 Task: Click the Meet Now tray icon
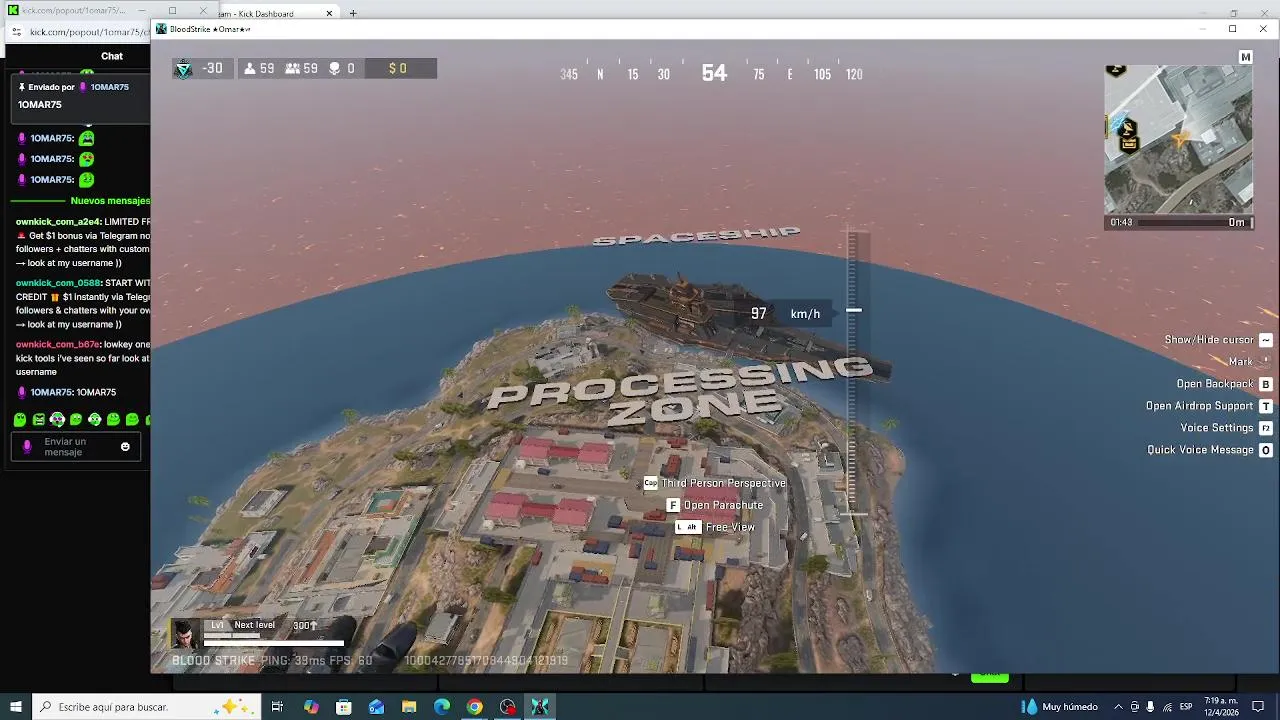coord(1134,707)
